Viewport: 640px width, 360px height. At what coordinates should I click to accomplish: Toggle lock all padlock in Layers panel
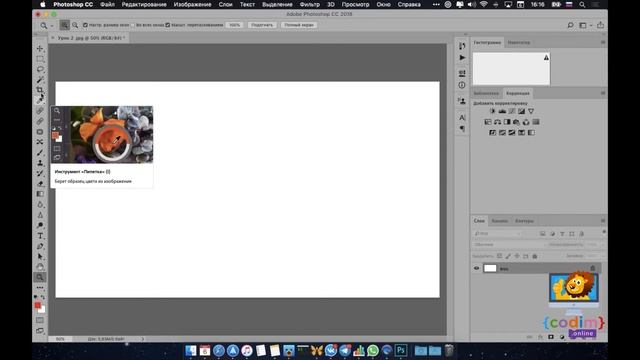[535, 256]
